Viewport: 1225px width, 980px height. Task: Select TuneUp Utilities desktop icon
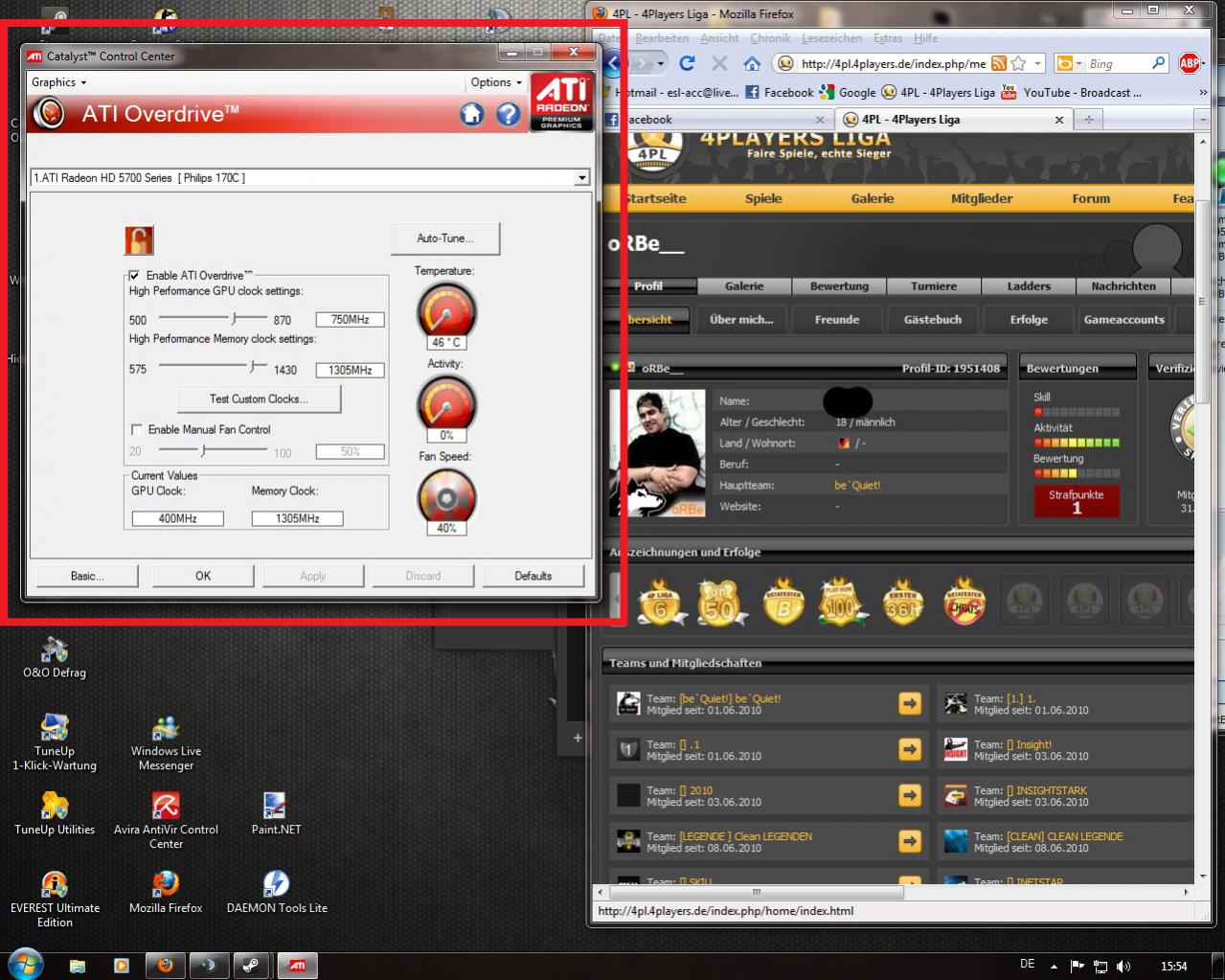click(x=55, y=814)
